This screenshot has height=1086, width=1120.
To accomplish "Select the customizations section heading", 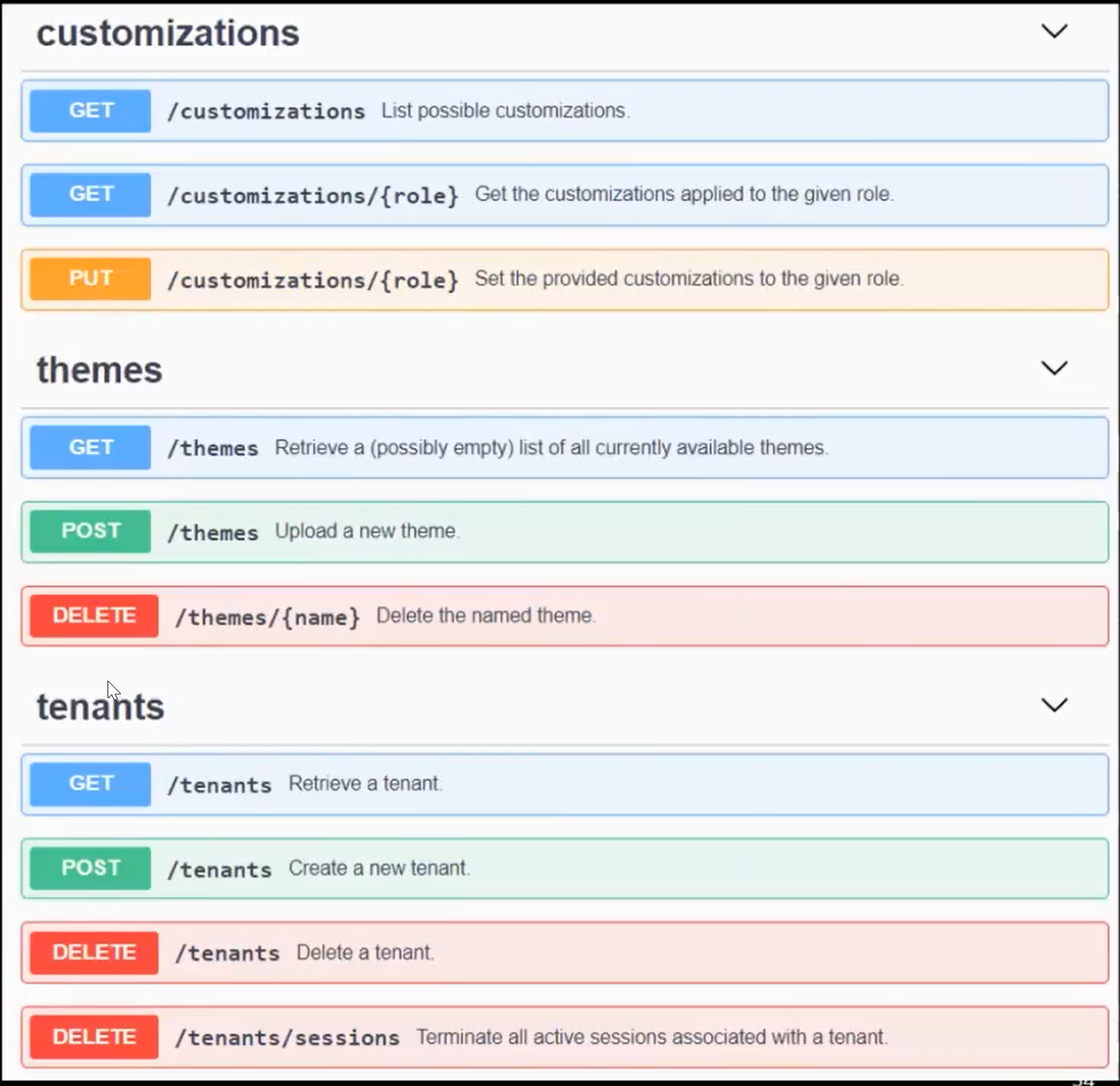I will click(168, 32).
